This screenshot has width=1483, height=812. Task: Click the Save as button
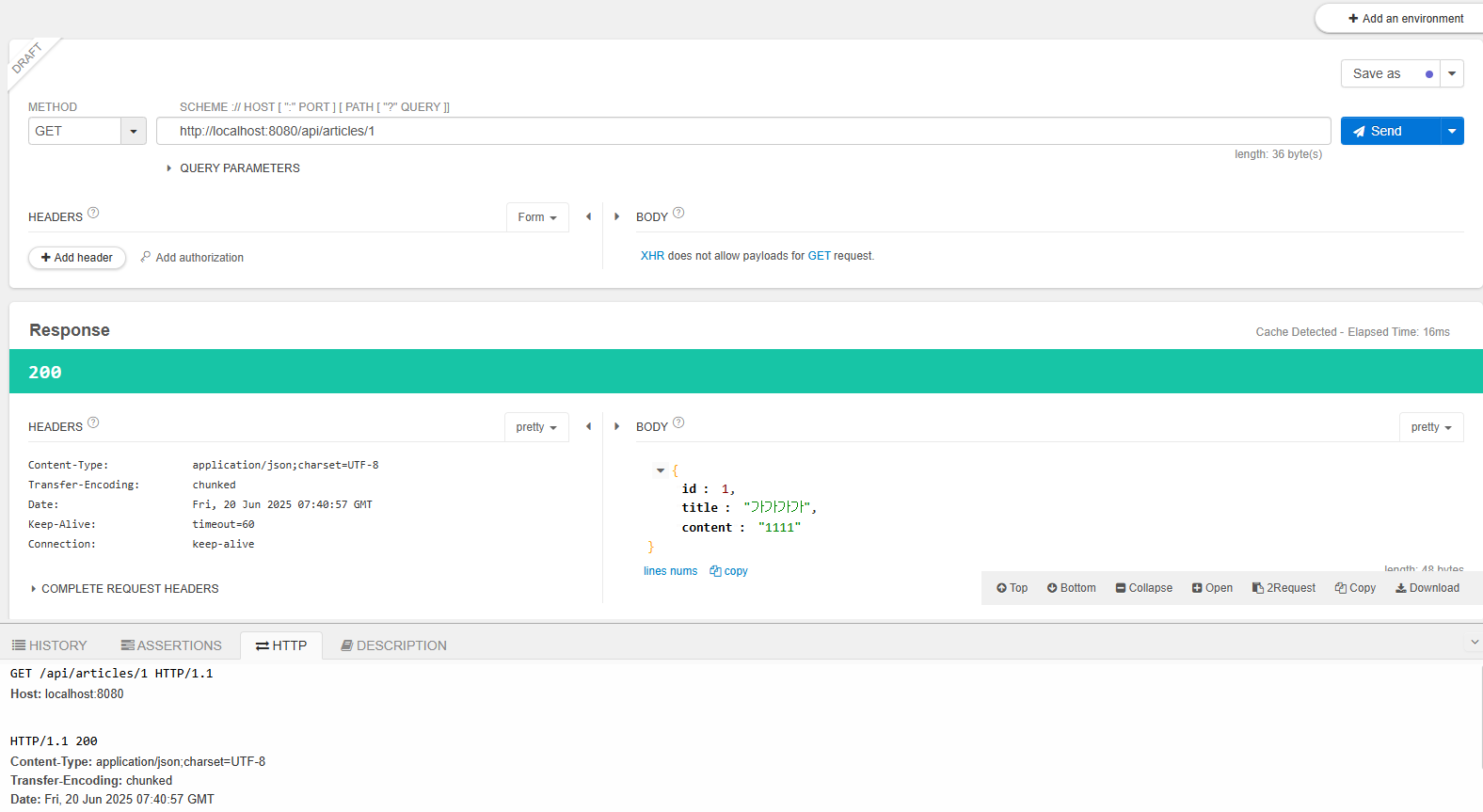click(1391, 73)
